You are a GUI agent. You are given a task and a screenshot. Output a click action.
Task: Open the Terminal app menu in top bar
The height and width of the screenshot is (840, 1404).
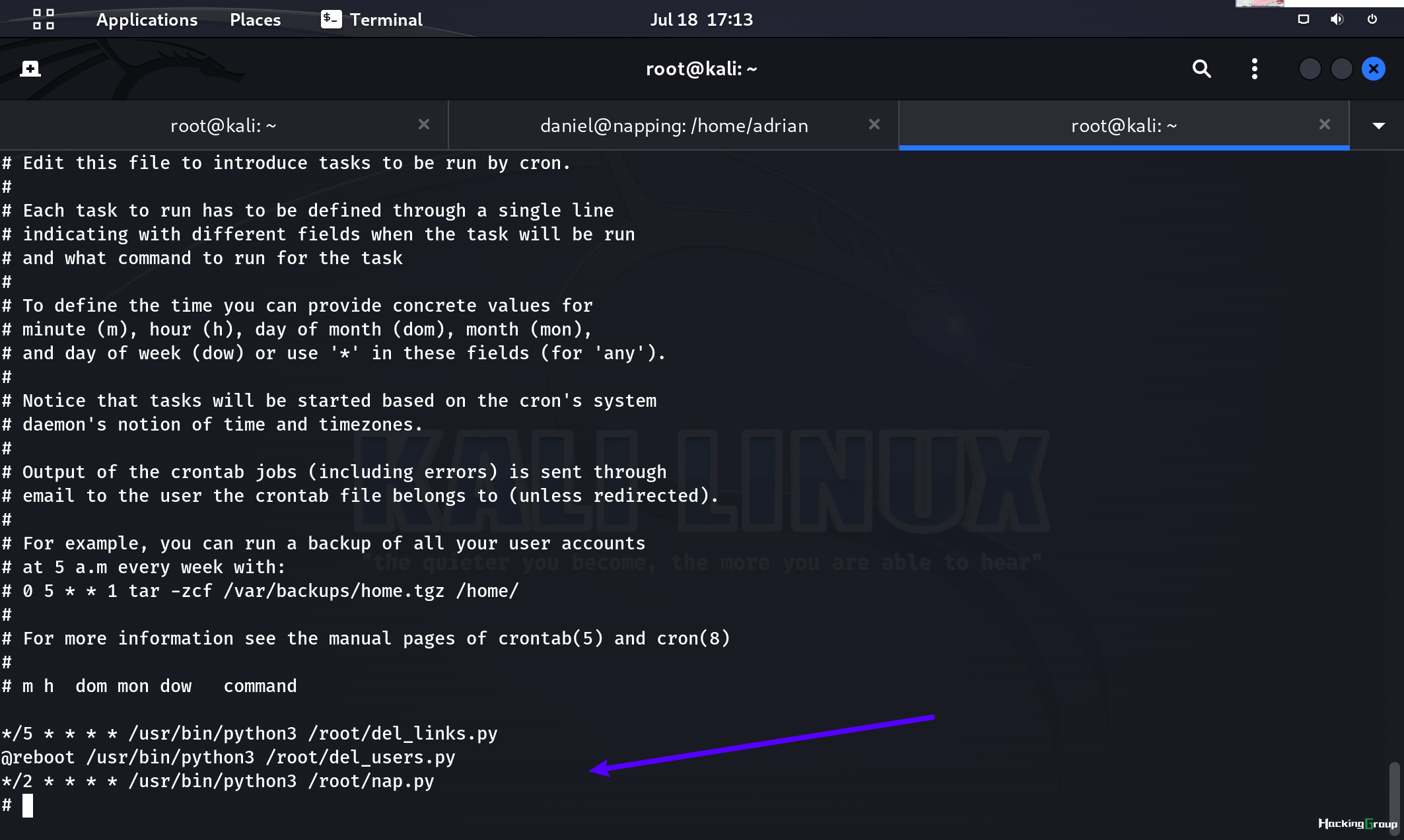click(372, 20)
